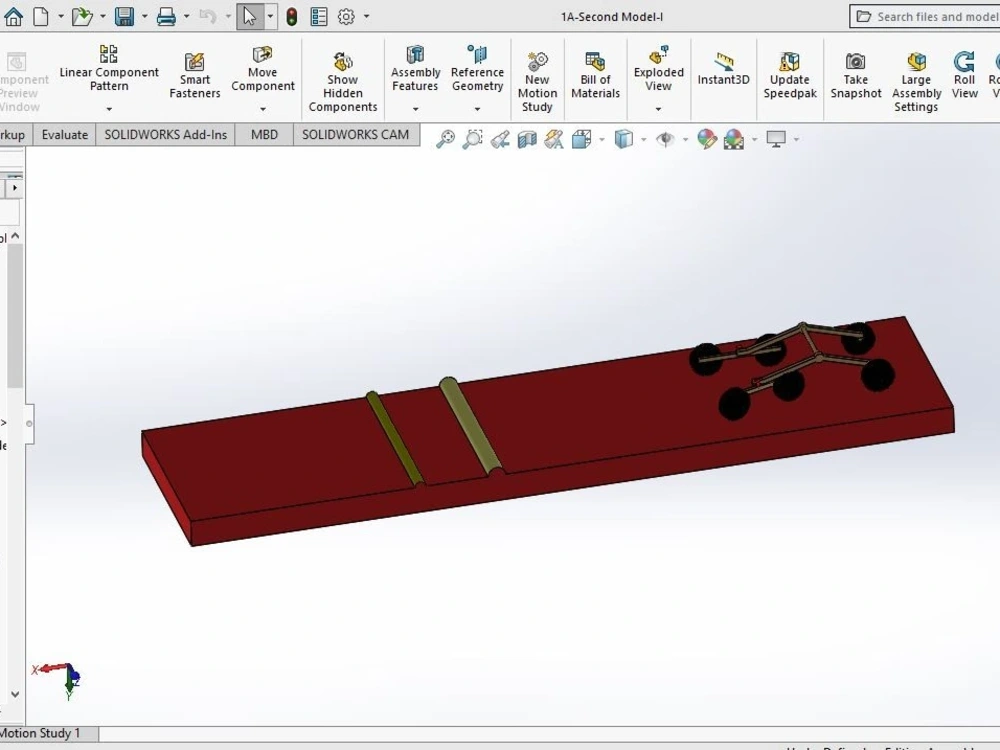The width and height of the screenshot is (1000, 750).
Task: Click View Settings monitor icon
Action: coord(776,139)
